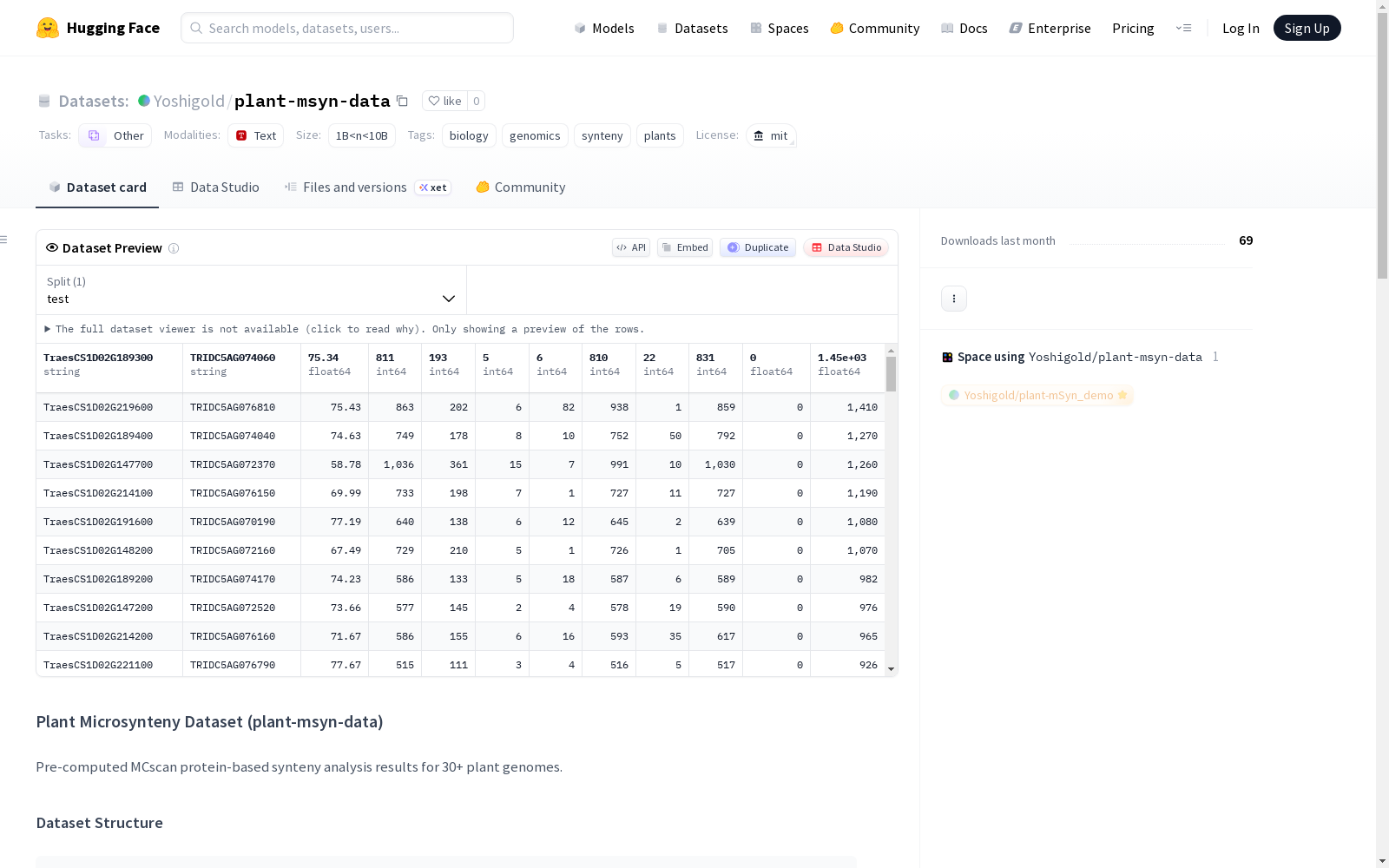1389x868 pixels.
Task: Open the dataset Community tab
Action: click(x=521, y=187)
